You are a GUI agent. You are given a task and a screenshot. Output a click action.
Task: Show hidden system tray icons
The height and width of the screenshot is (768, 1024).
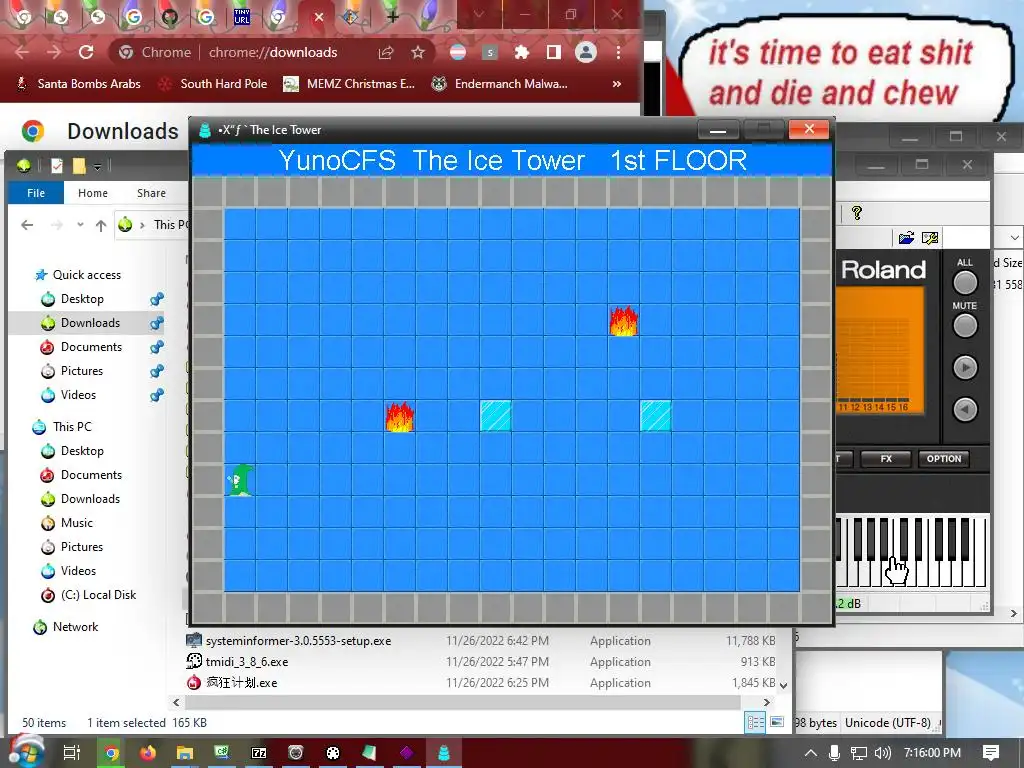[810, 753]
